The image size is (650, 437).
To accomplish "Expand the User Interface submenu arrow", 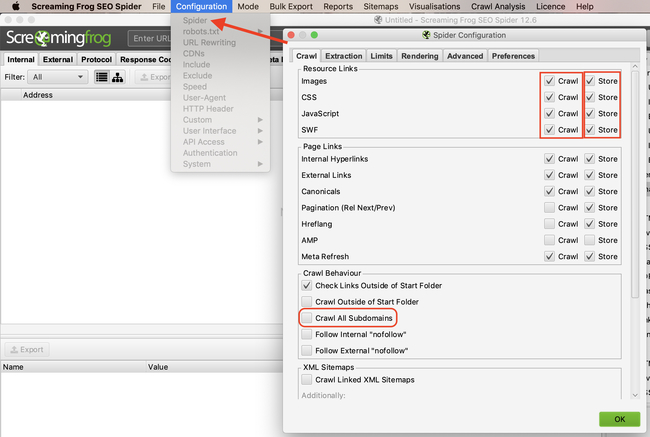I will click(x=260, y=131).
